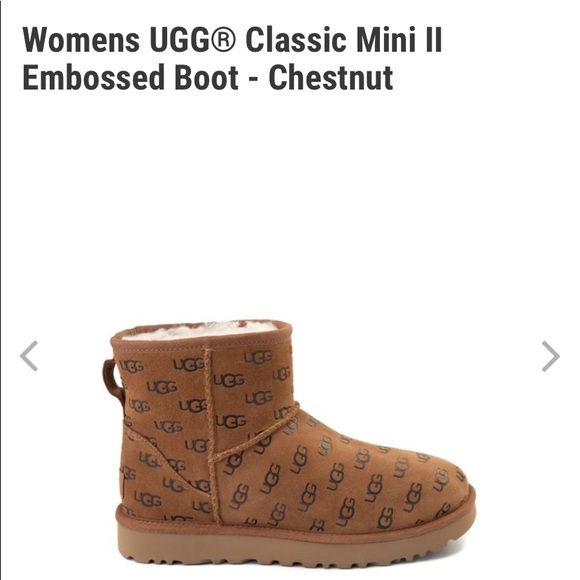This screenshot has height=580, width=580.
Task: Advance to the next product image
Action: (550, 356)
